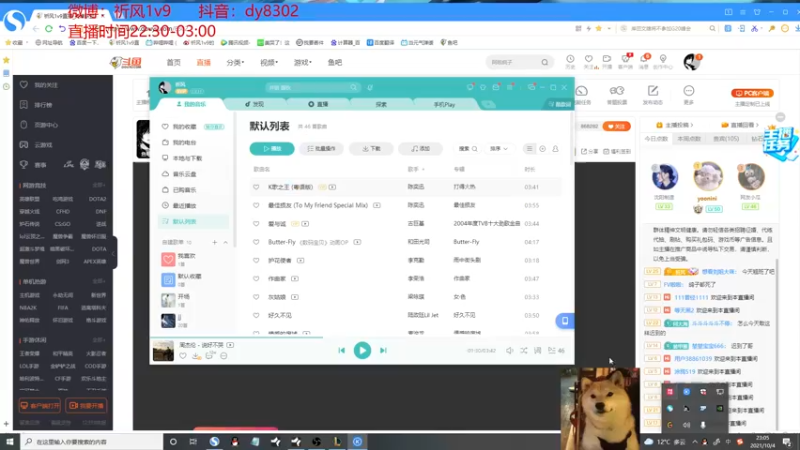Click the 批量操作 batch button
Image resolution: width=800 pixels, height=450 pixels.
click(x=321, y=148)
